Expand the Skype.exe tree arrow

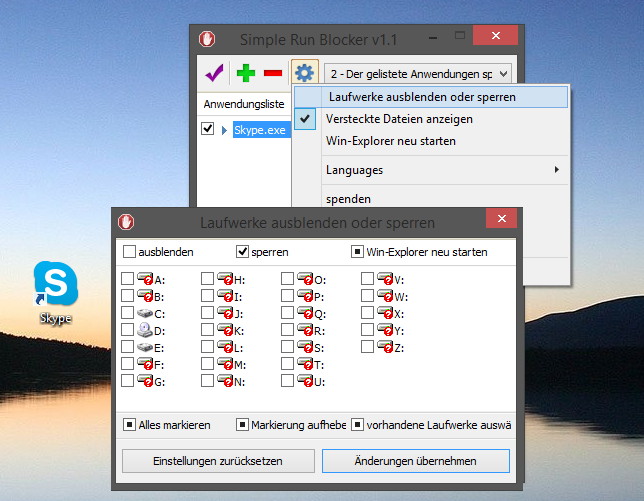[x=224, y=130]
